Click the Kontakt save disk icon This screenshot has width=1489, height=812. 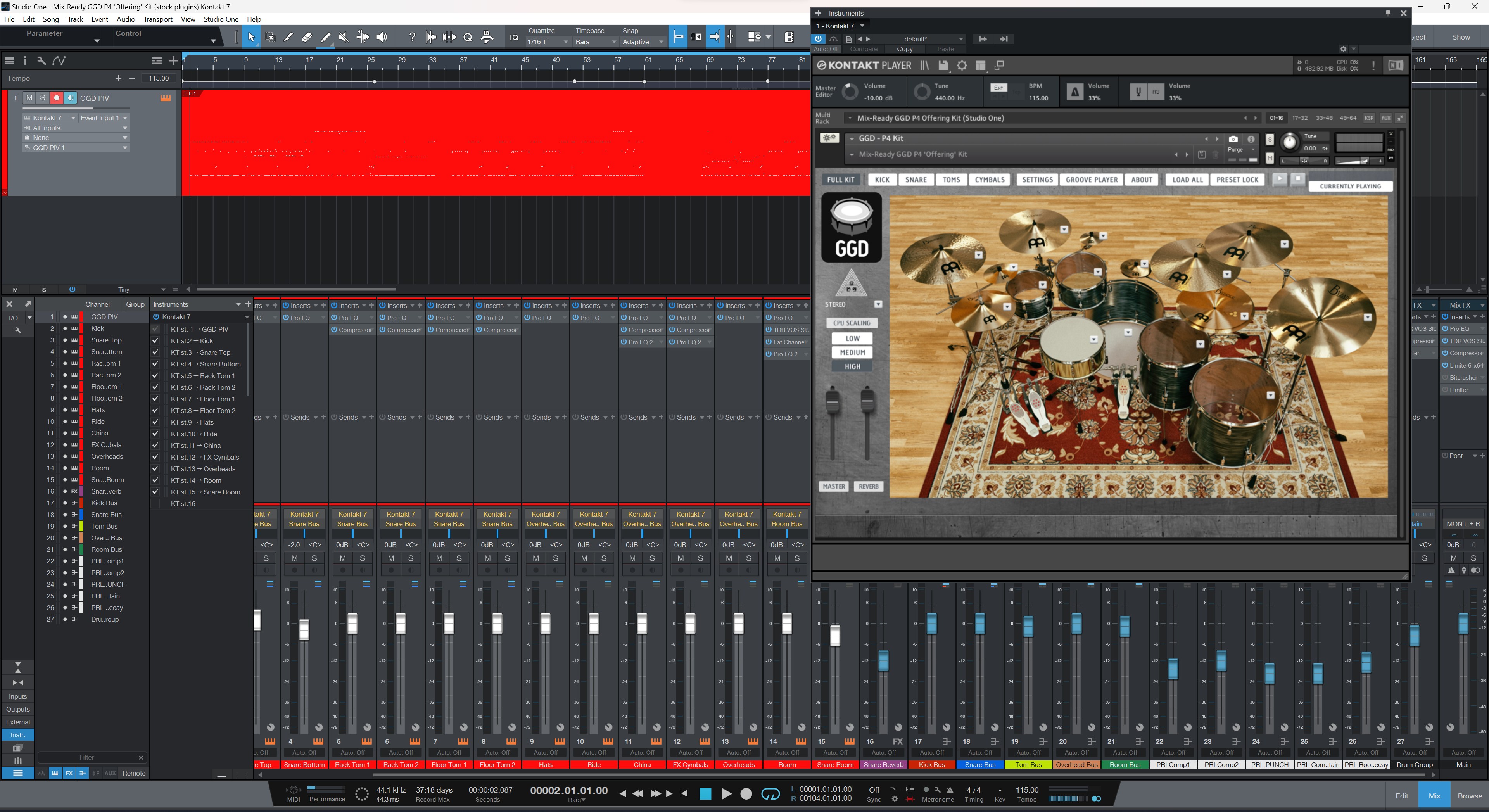(x=943, y=66)
